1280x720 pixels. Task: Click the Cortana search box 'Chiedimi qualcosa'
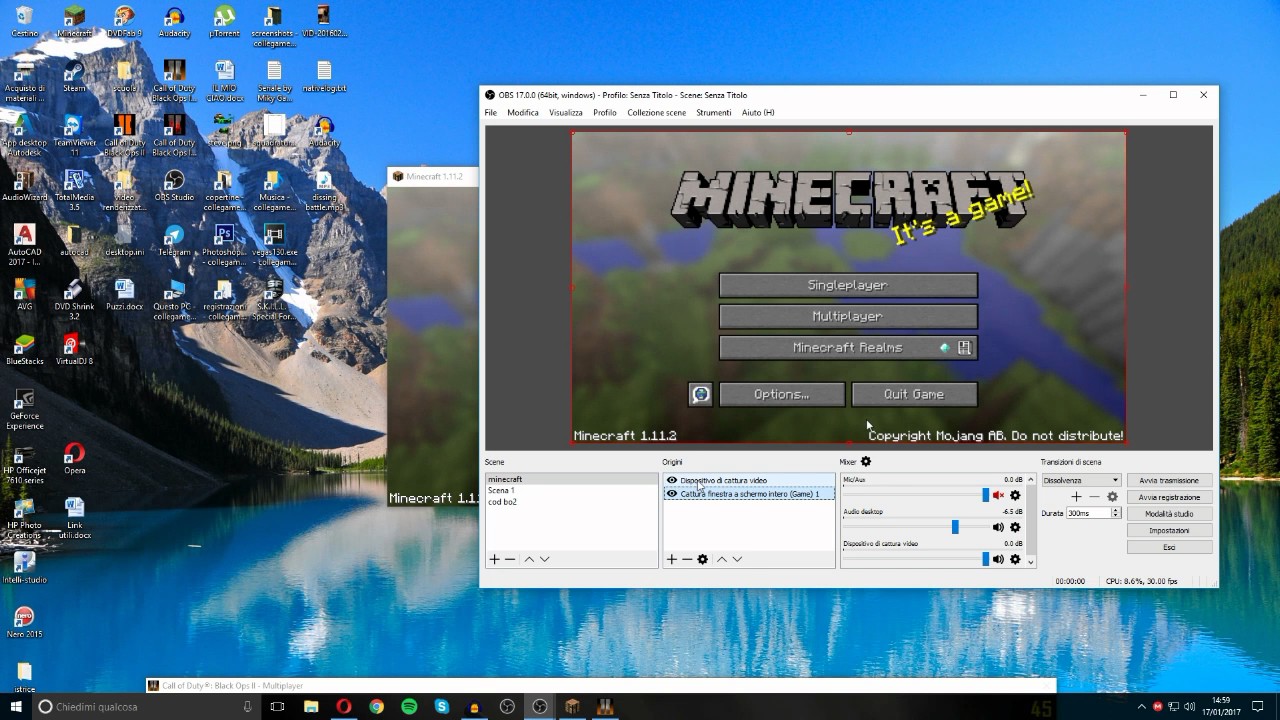click(x=146, y=706)
